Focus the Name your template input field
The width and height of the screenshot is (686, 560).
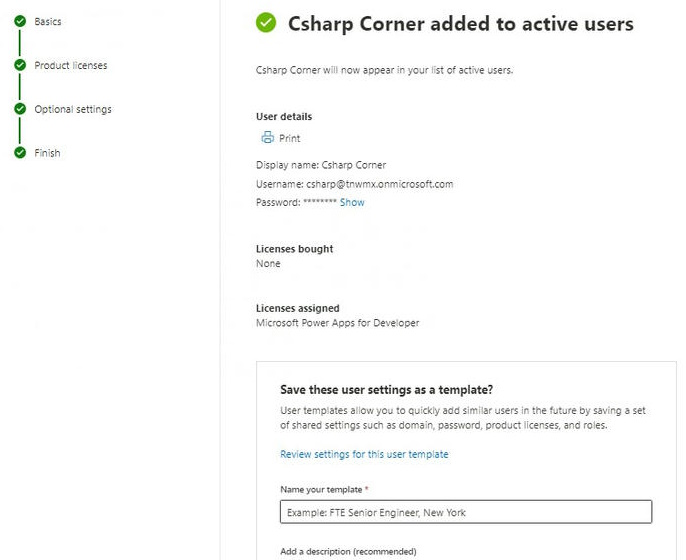466,512
